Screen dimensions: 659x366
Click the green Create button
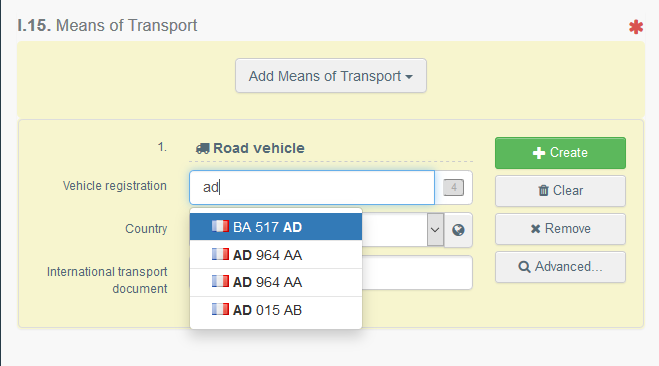tap(560, 153)
